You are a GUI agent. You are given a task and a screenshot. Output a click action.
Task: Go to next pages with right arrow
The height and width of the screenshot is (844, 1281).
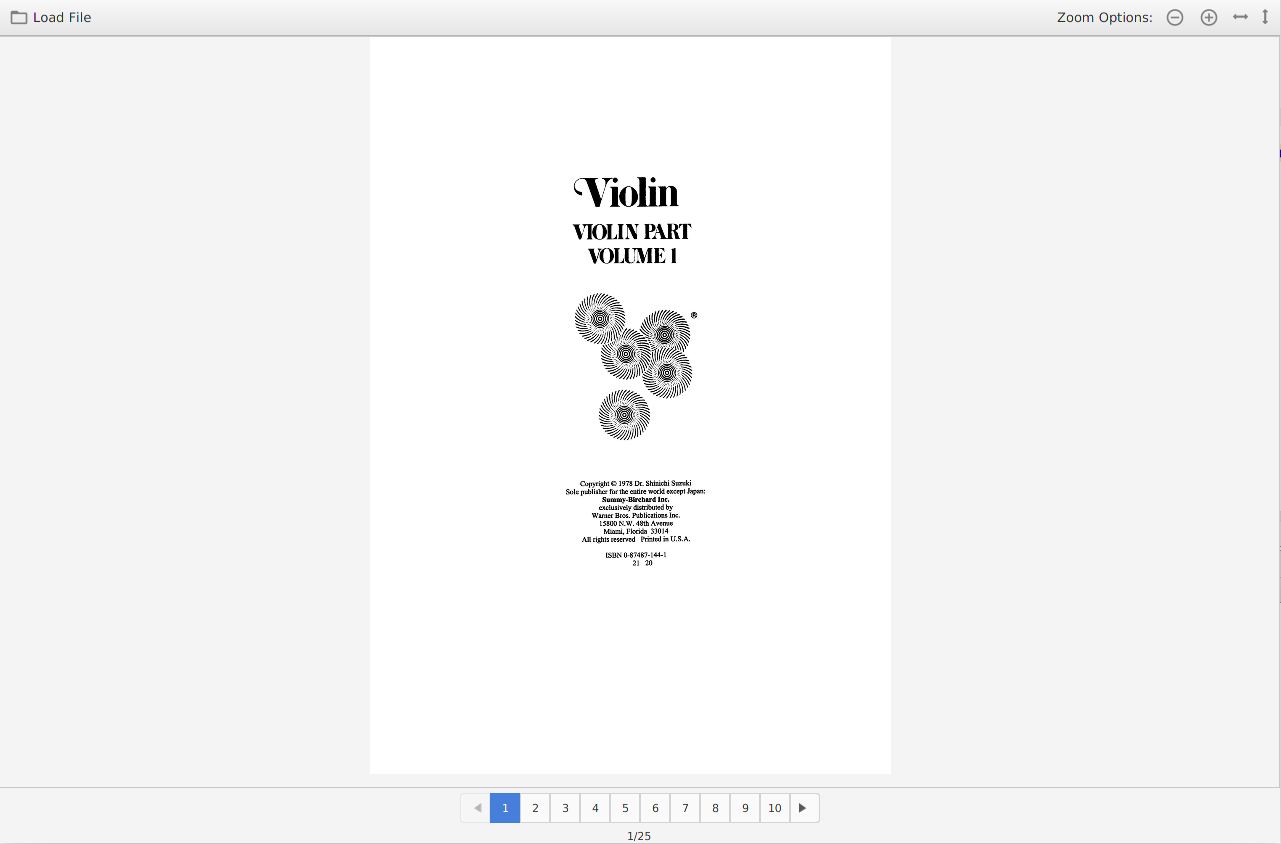[804, 808]
